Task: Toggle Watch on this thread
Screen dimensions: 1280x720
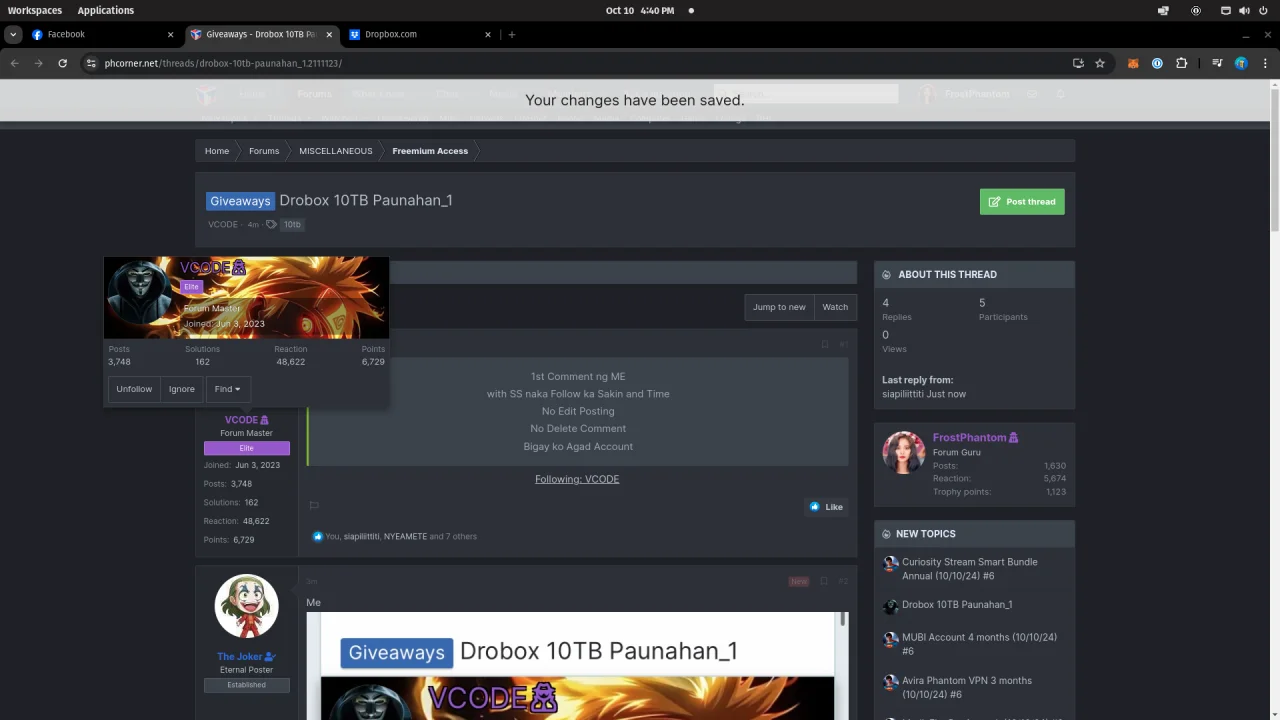Action: 835,307
